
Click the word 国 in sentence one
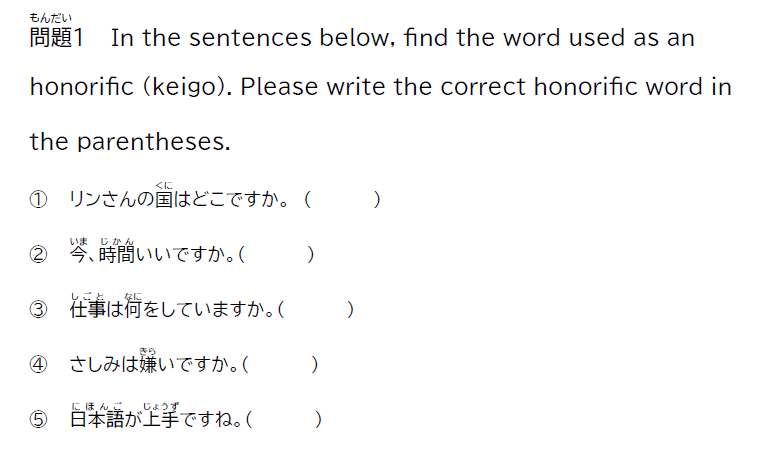tap(164, 199)
